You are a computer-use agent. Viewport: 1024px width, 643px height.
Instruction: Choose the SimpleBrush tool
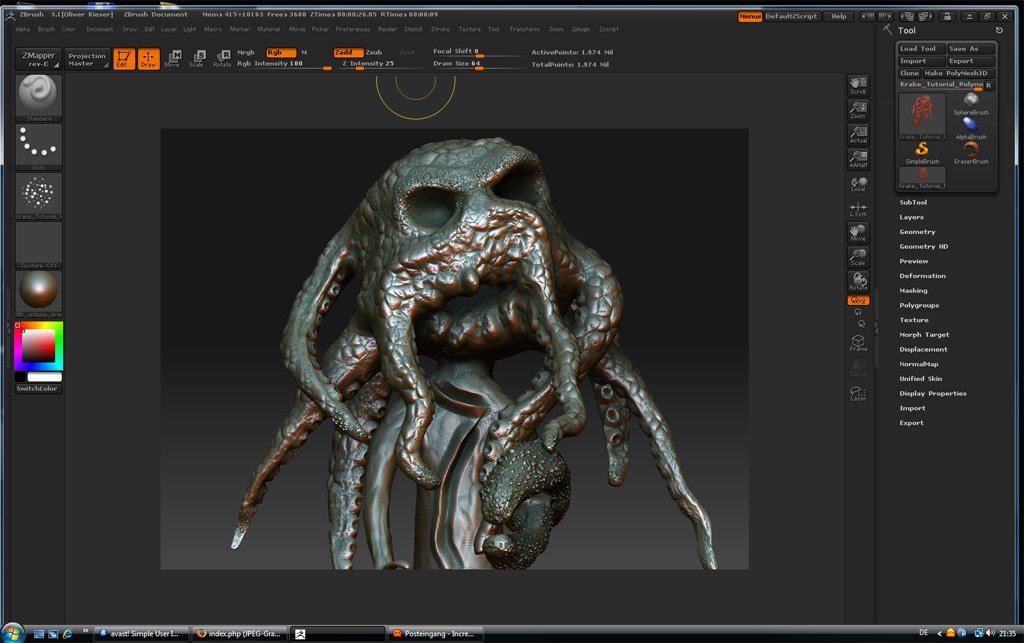pos(922,151)
